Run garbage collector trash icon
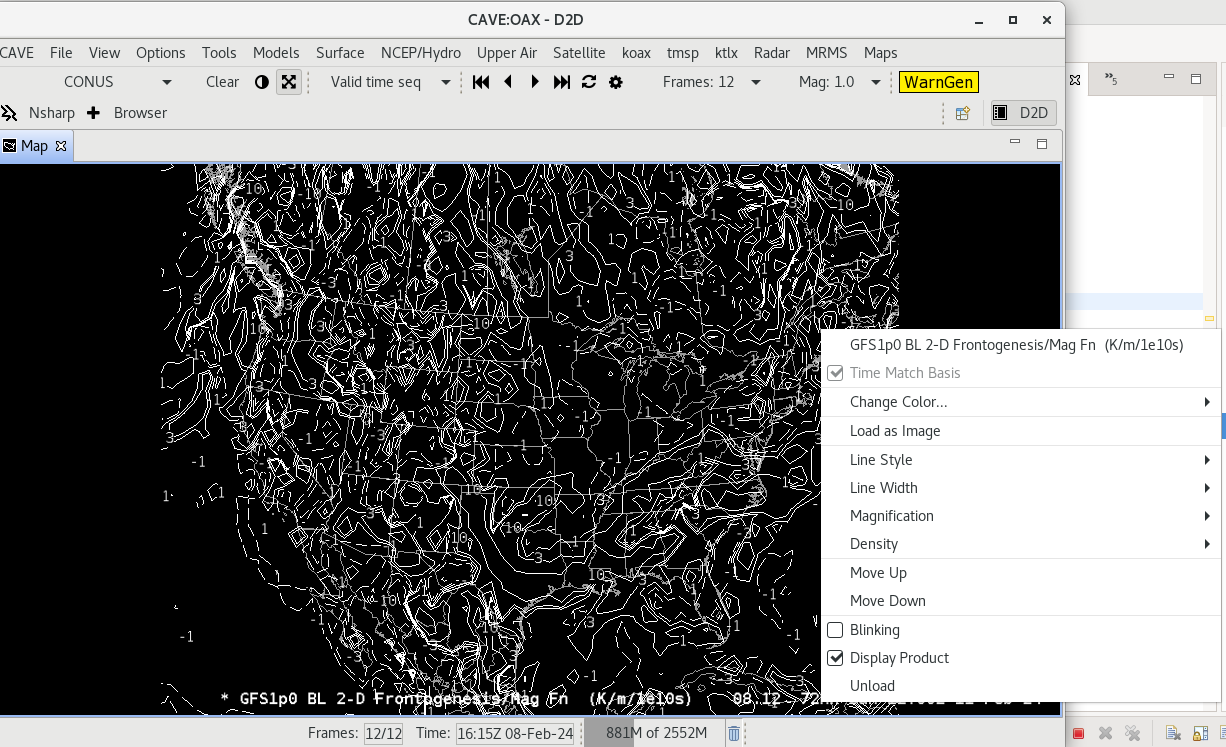Screen dimensions: 1226x747 point(734,733)
